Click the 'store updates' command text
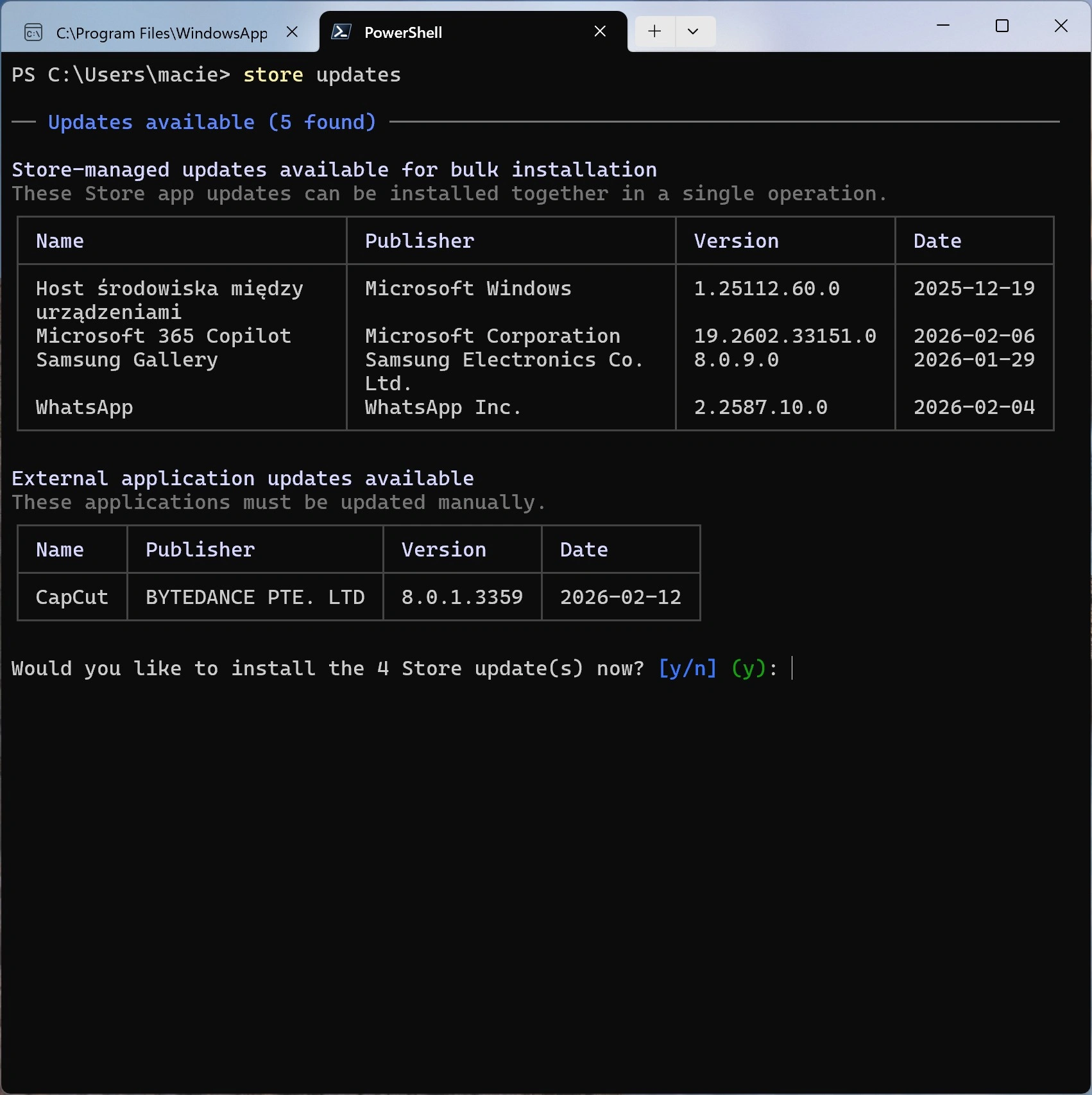 tap(321, 74)
